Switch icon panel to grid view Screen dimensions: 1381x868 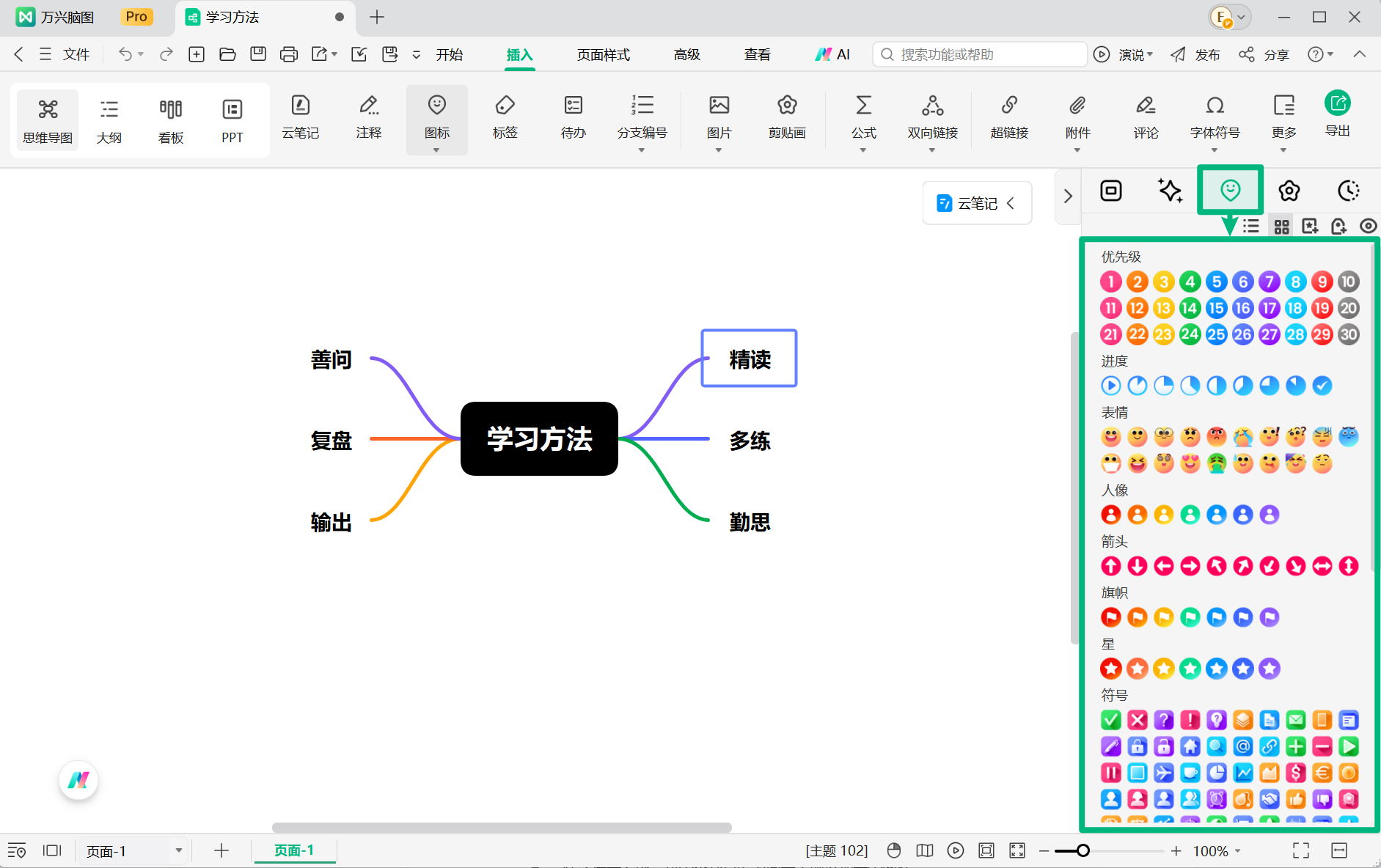click(x=1281, y=227)
